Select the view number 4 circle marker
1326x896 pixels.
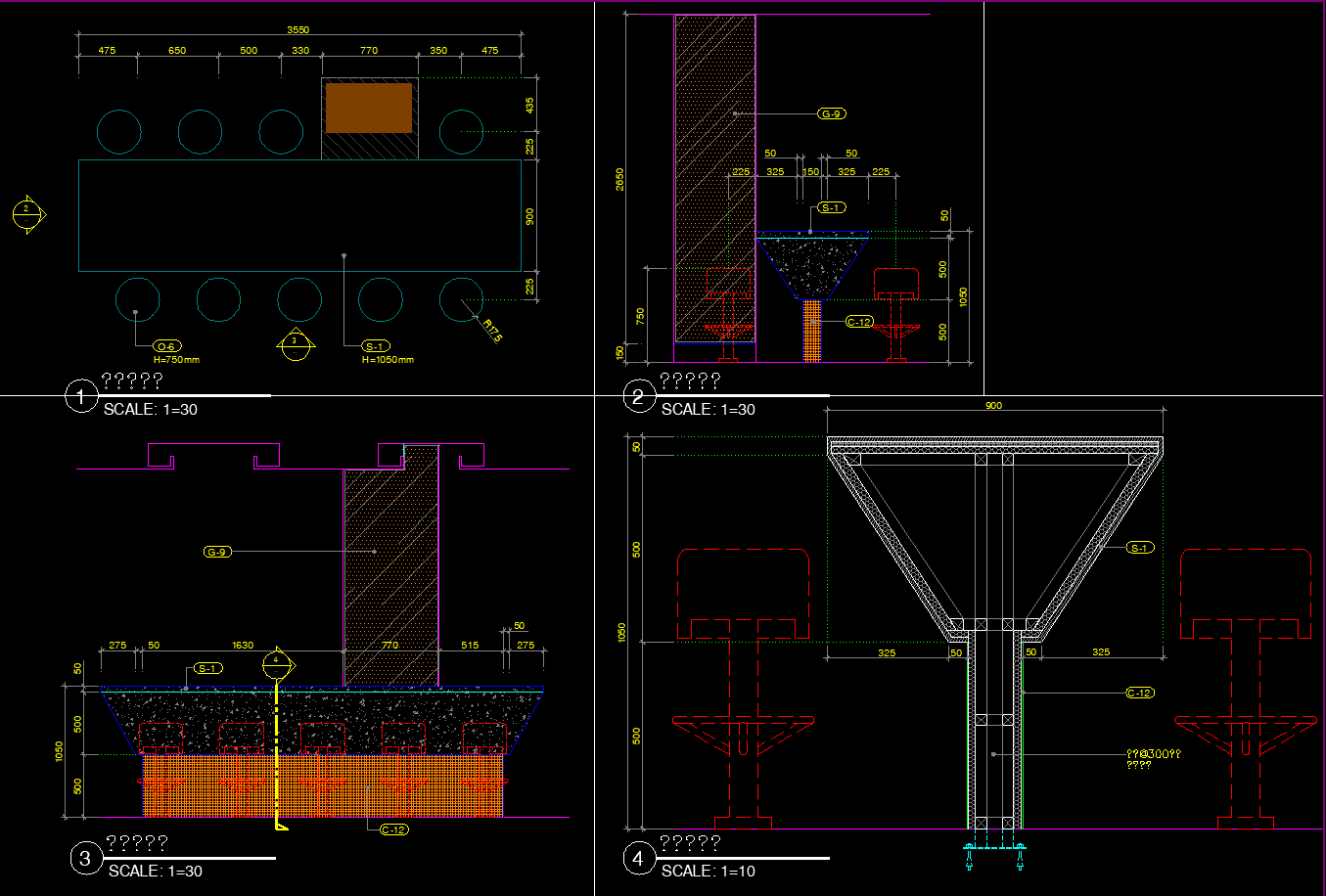[x=638, y=859]
